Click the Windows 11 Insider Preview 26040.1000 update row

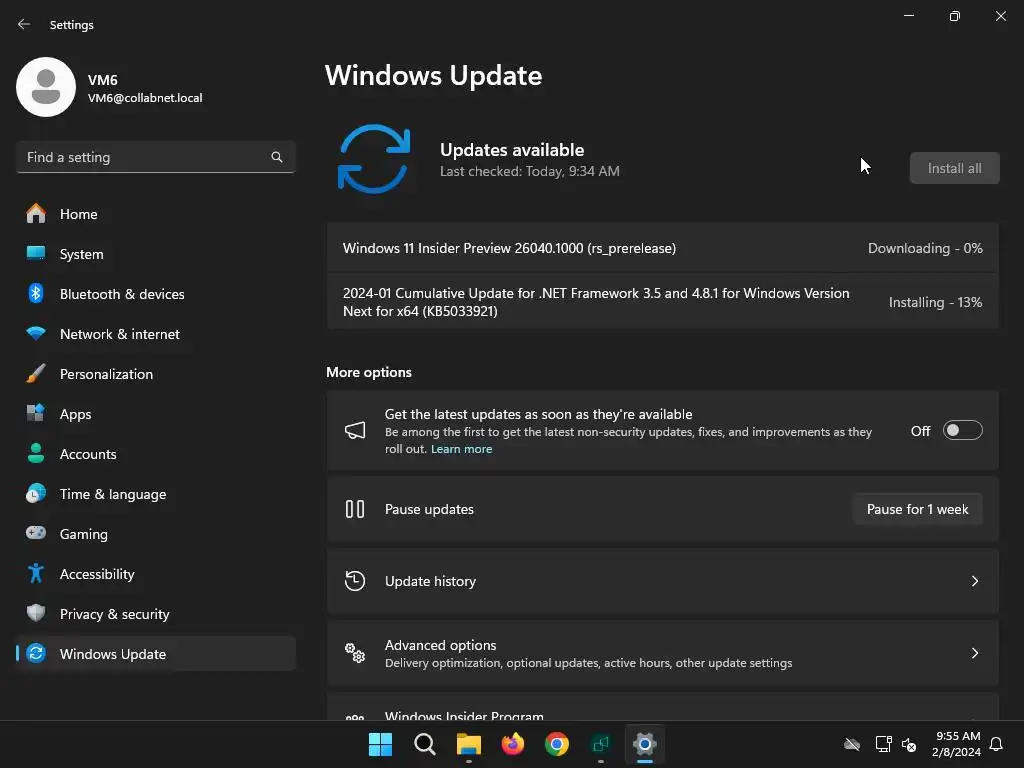662,248
